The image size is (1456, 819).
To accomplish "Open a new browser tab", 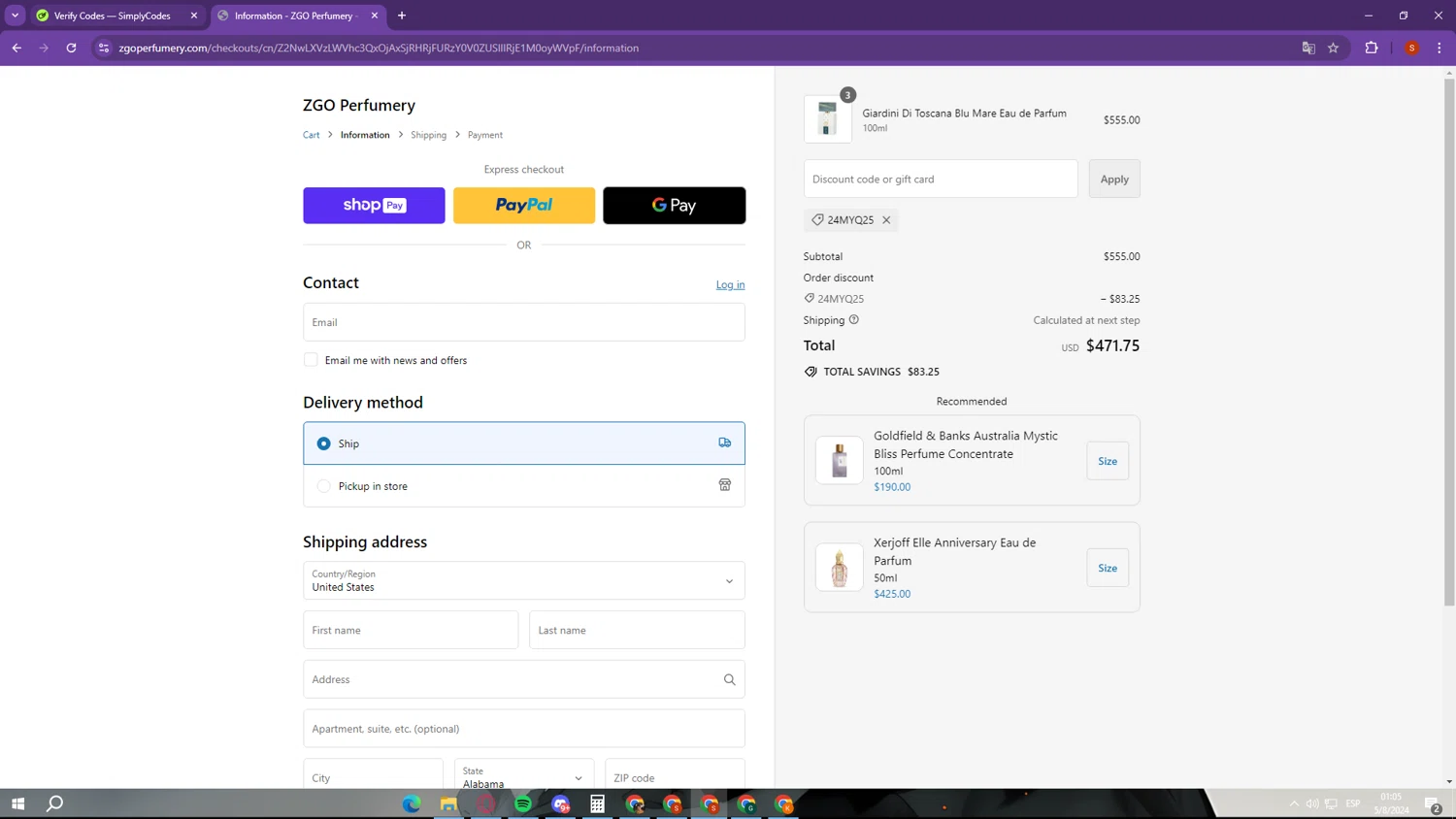I will (402, 16).
